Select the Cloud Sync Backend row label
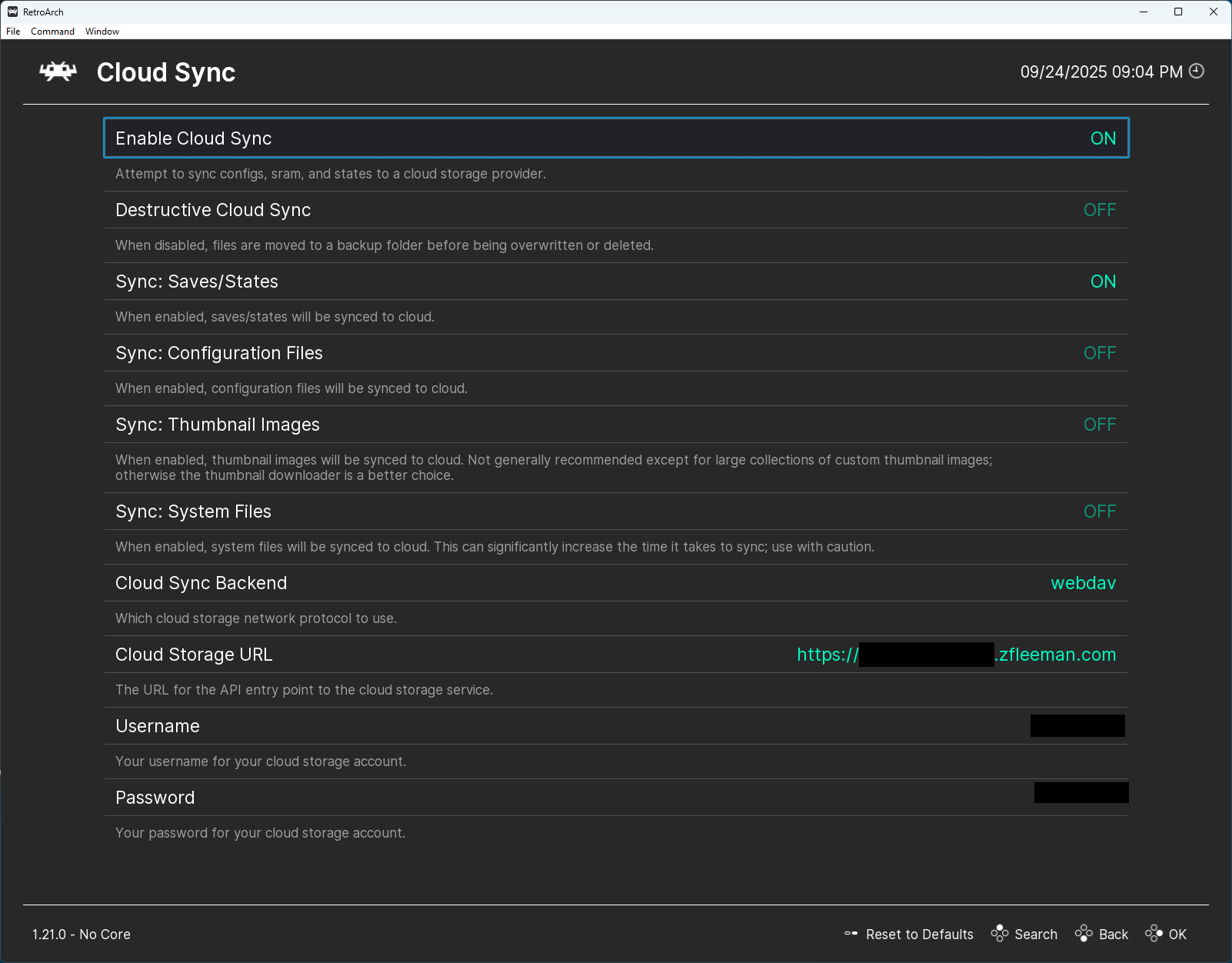 click(201, 583)
